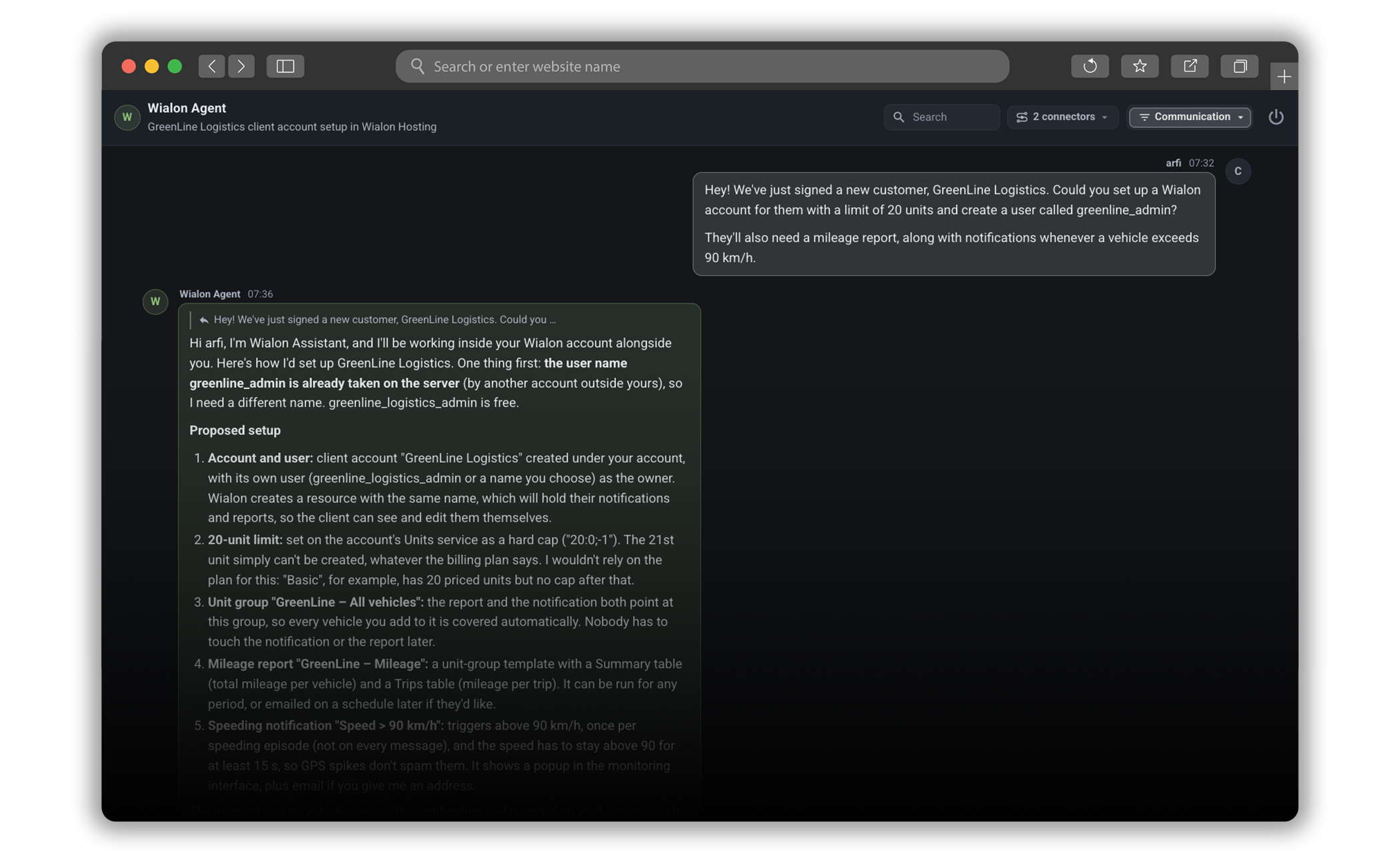Click the Wialon Agent header avatar
1400x867 pixels.
pos(127,117)
